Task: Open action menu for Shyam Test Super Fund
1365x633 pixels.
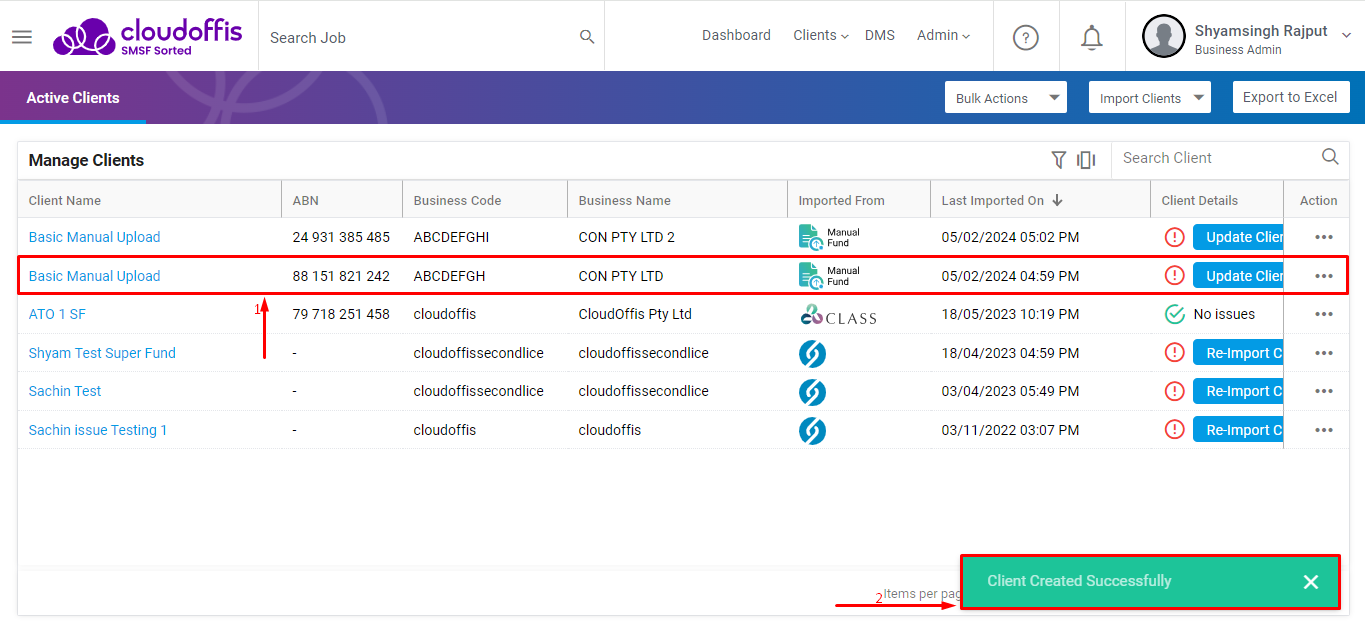Action: click(x=1324, y=353)
